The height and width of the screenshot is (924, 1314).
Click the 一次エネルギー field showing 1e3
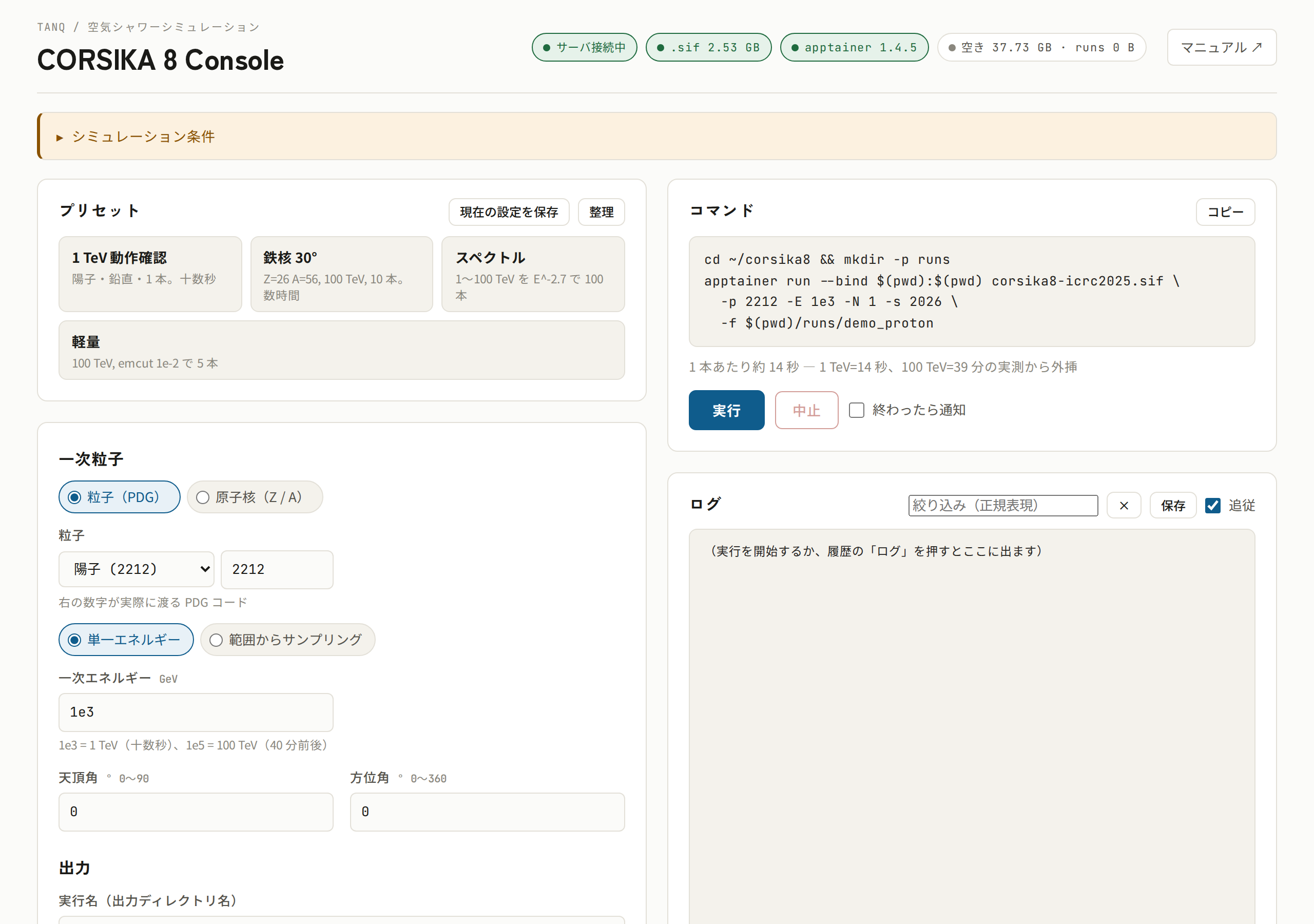(x=196, y=712)
